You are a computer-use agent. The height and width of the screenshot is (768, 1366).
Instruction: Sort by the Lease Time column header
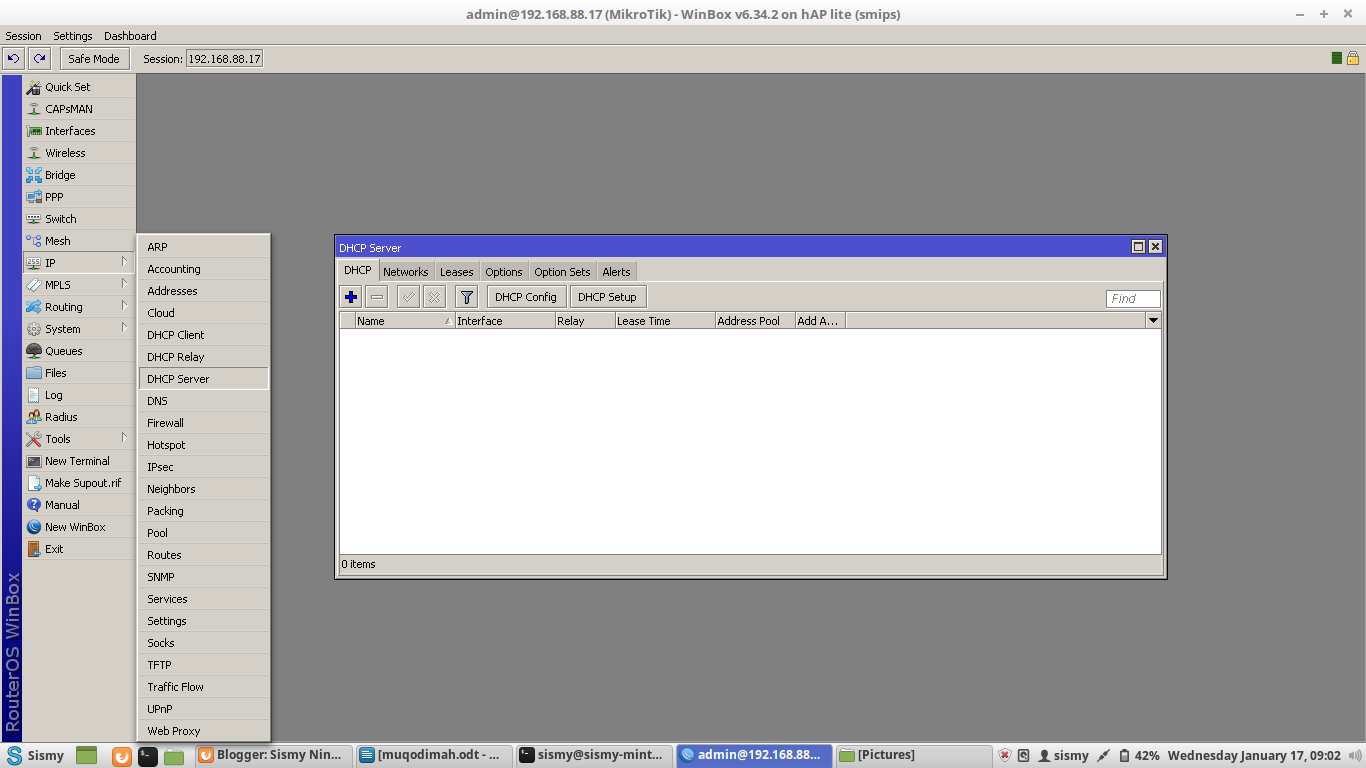[664, 321]
